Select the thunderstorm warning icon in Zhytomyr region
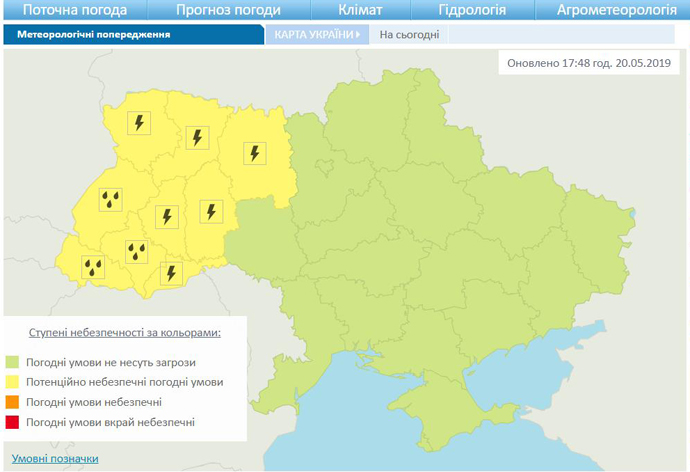 coord(255,153)
